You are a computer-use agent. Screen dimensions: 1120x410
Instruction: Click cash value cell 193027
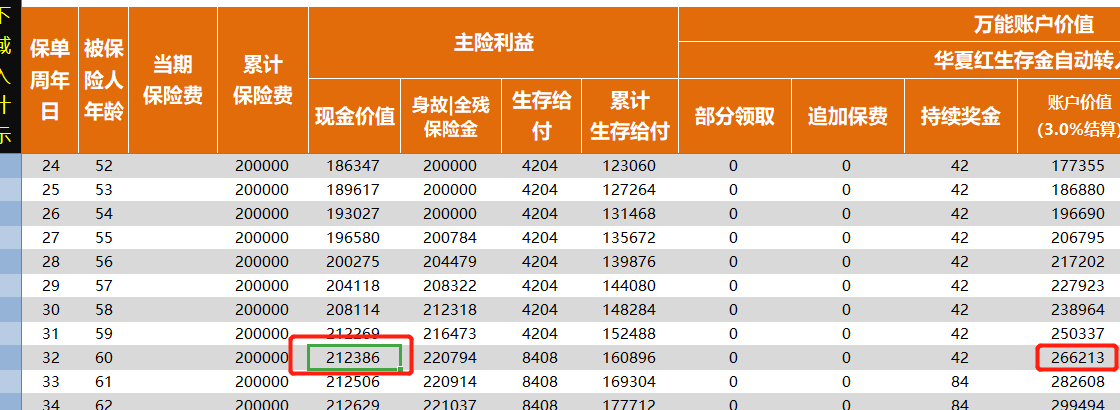[354, 214]
